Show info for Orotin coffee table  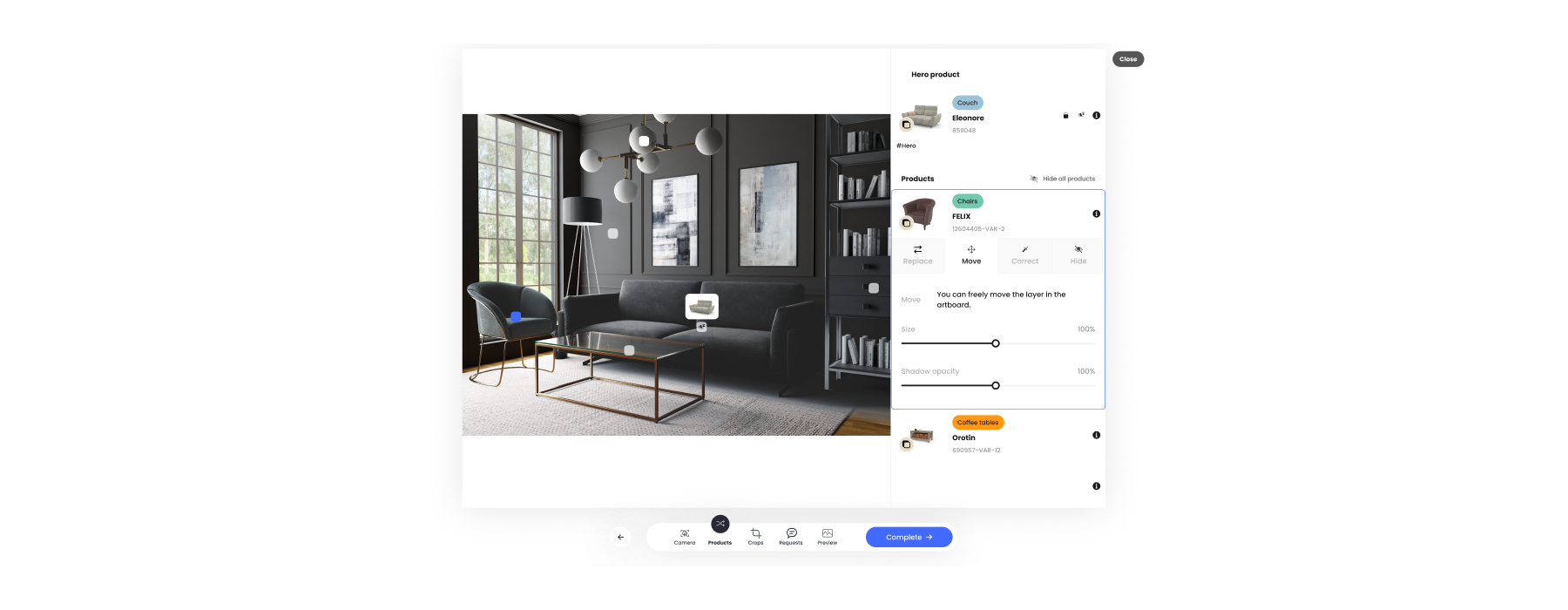point(1096,435)
